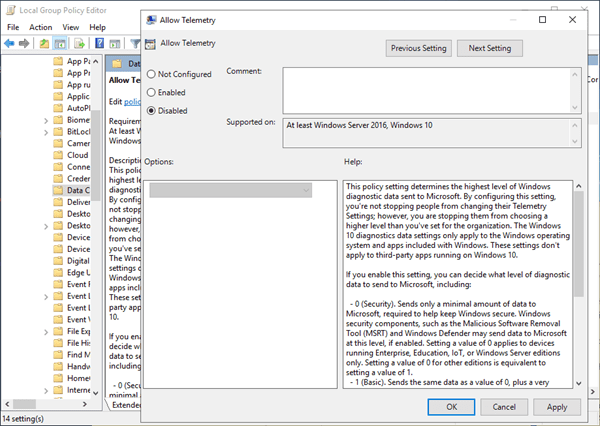The width and height of the screenshot is (600, 426).
Task: Click the tree pane horizontal scrollbar thumb
Action: [x=24, y=404]
